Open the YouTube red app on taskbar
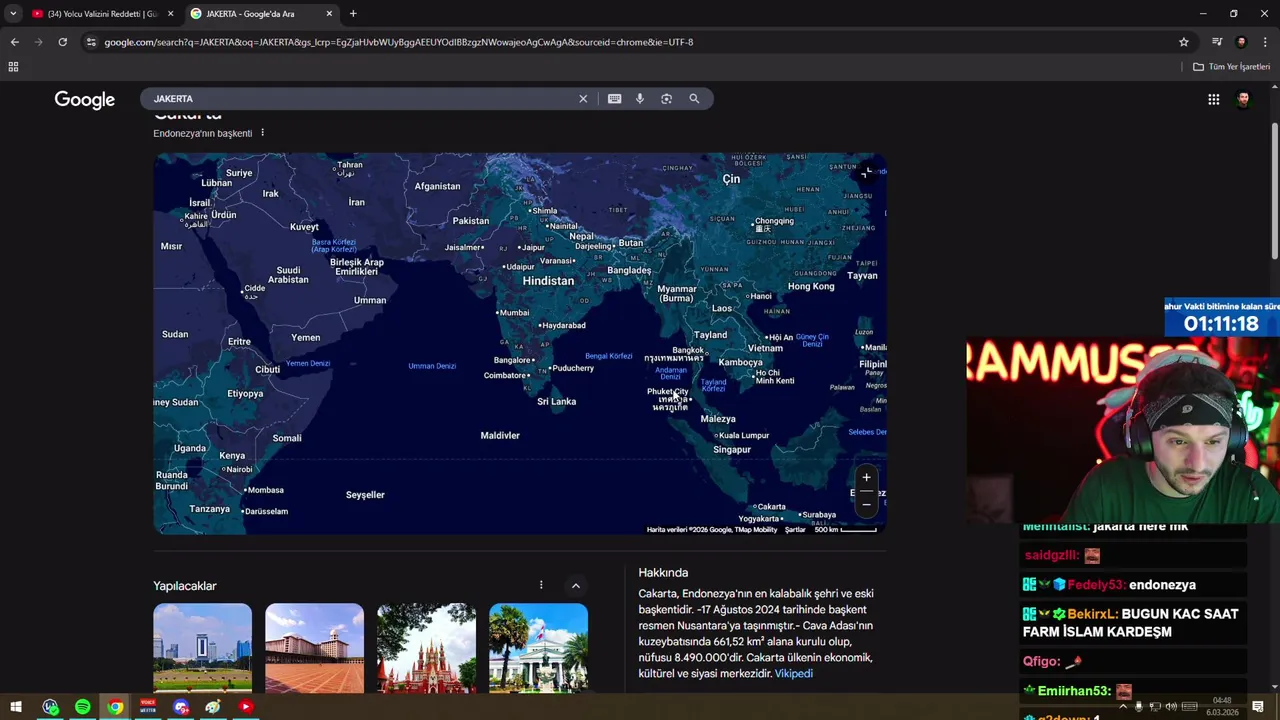Image resolution: width=1280 pixels, height=720 pixels. pyautogui.click(x=246, y=707)
